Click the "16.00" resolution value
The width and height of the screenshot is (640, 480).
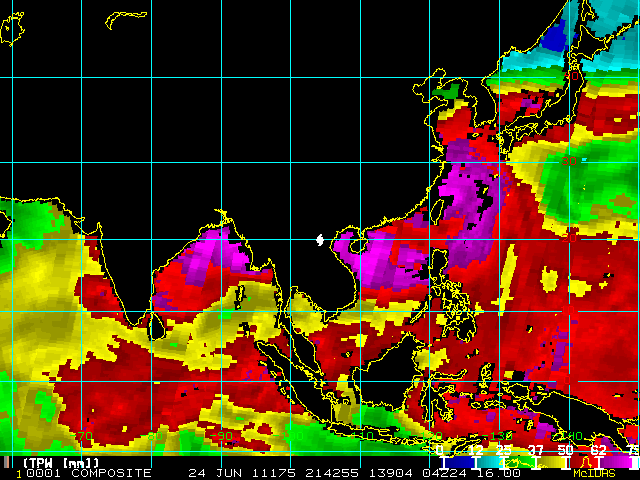499,473
